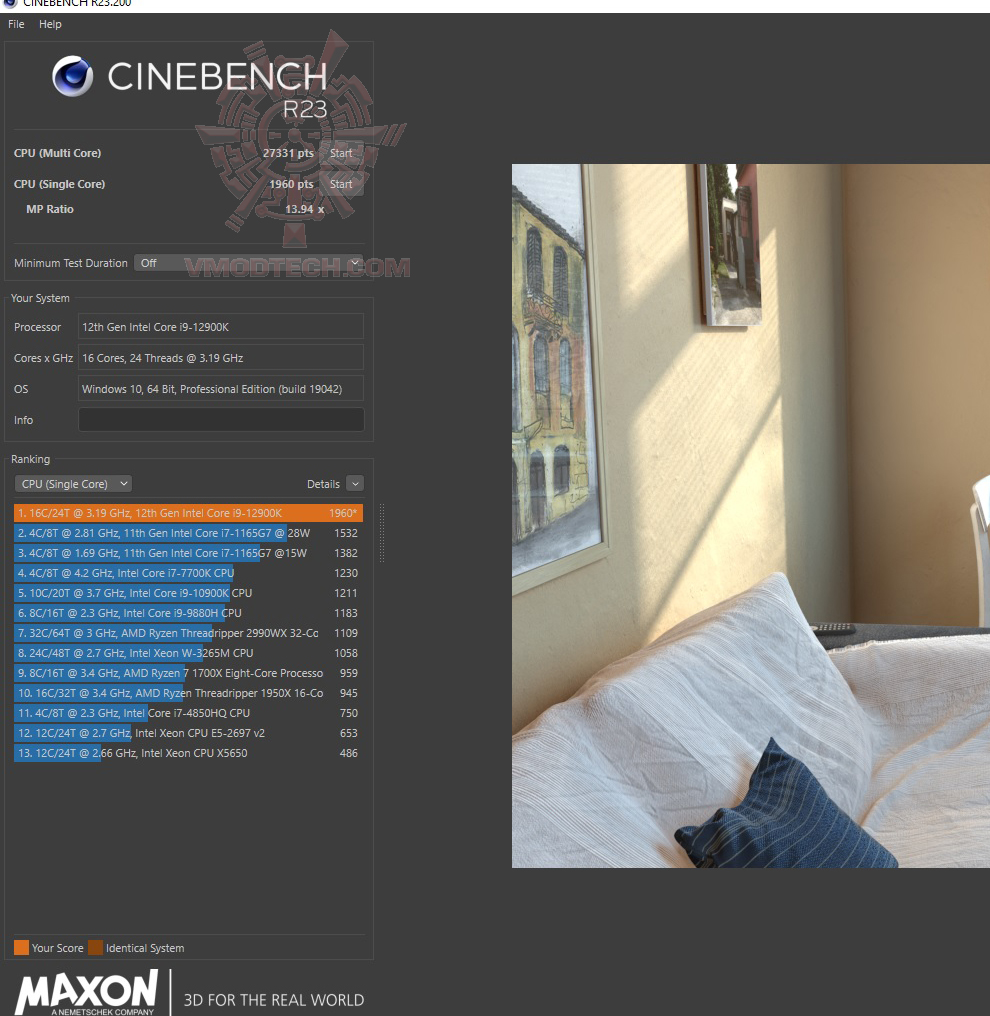Click the dotted panel divider handle
Image resolution: width=990 pixels, height=1016 pixels.
(x=382, y=533)
